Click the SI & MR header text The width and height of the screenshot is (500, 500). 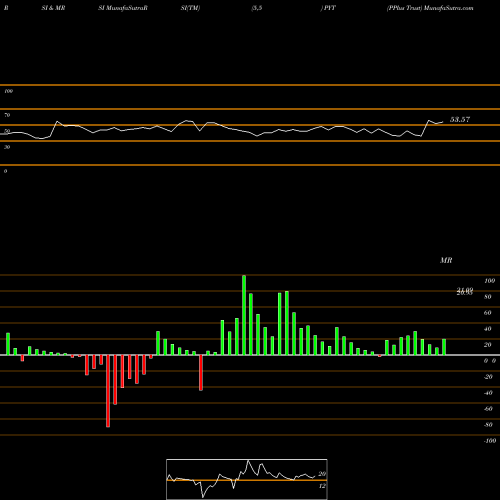coord(53,8)
